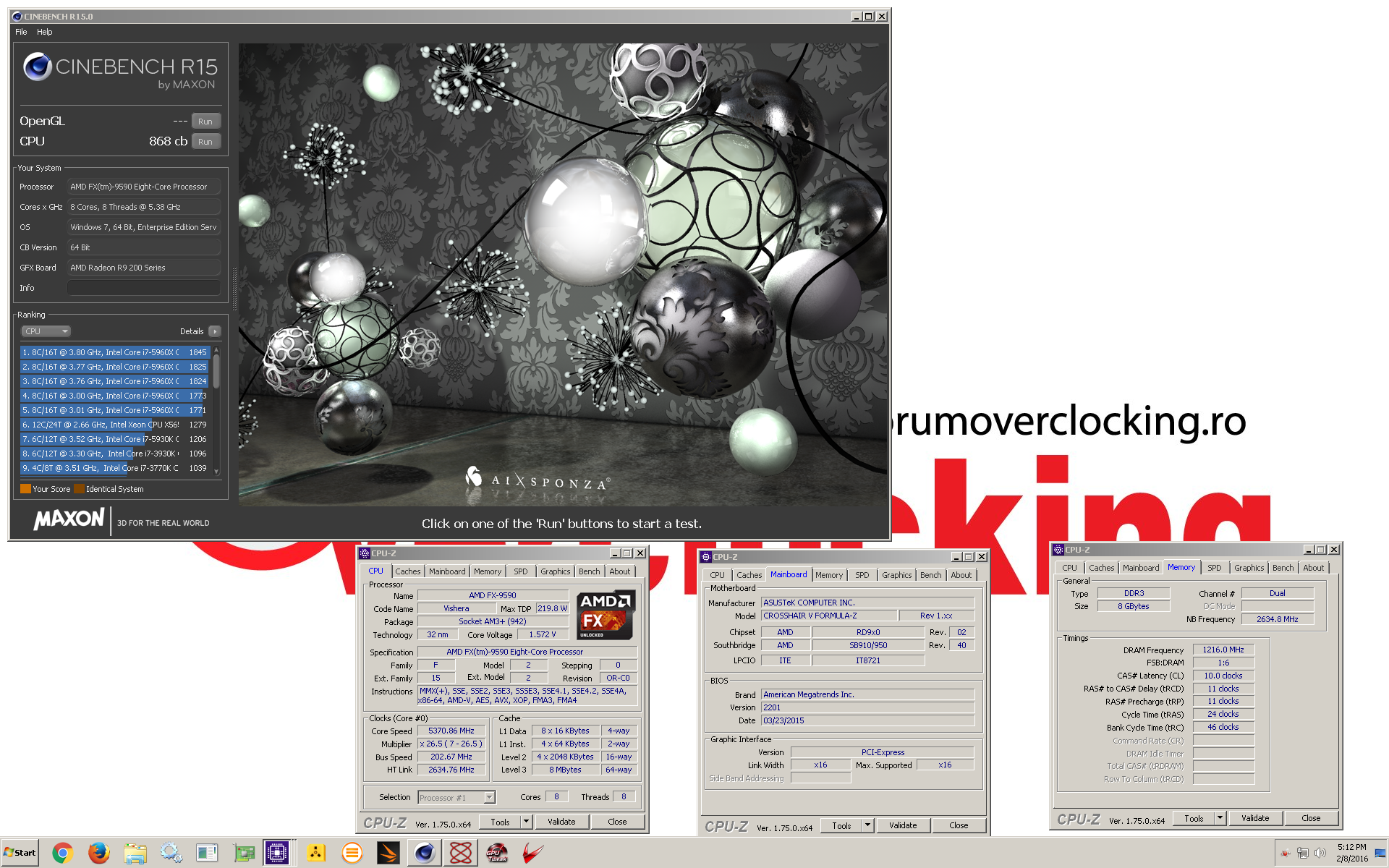This screenshot has width=1389, height=868.
Task: Open About tab in right CPU-Z window
Action: click(x=1314, y=568)
